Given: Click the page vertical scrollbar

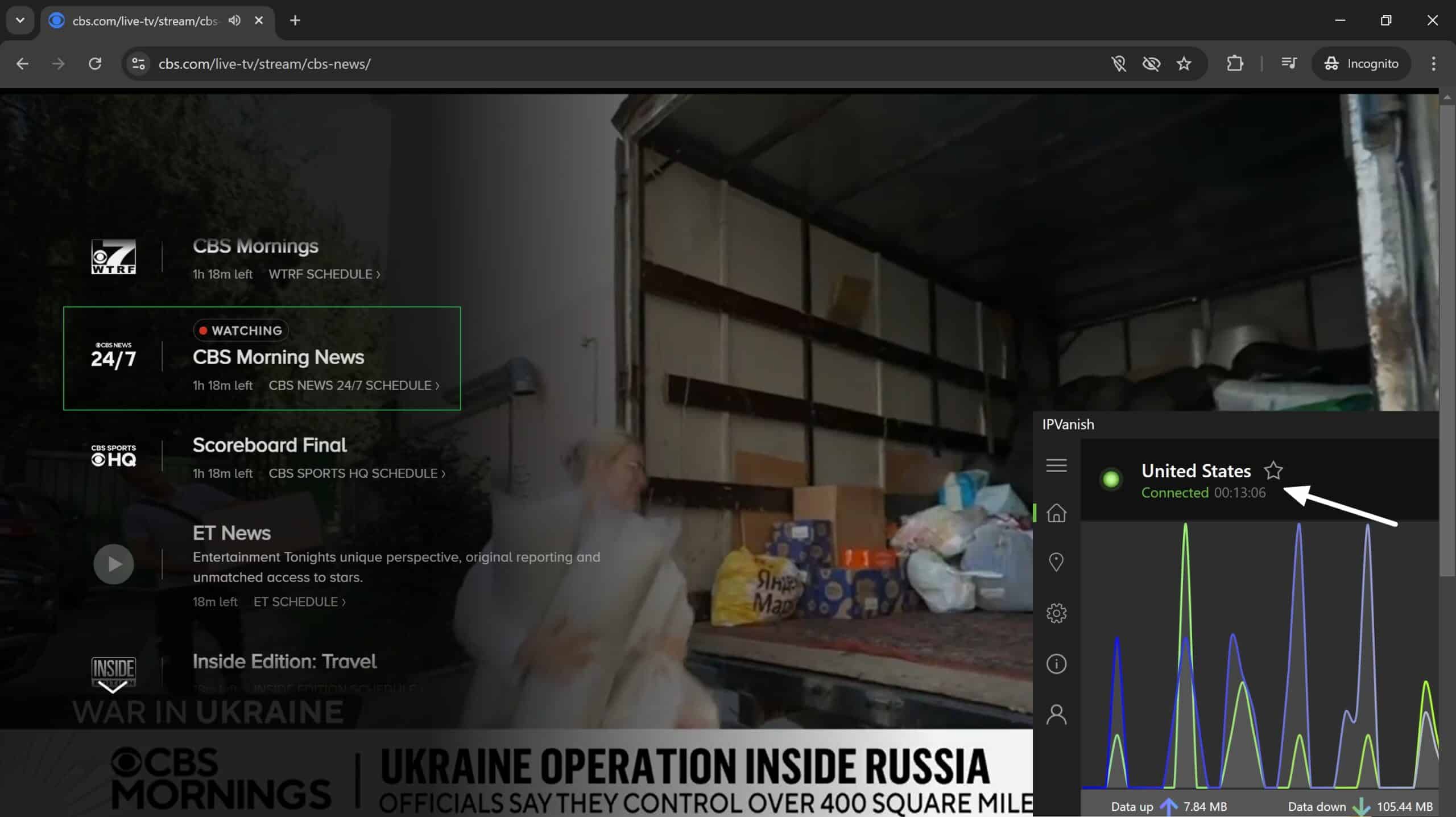Looking at the screenshot, I should coord(1447,341).
